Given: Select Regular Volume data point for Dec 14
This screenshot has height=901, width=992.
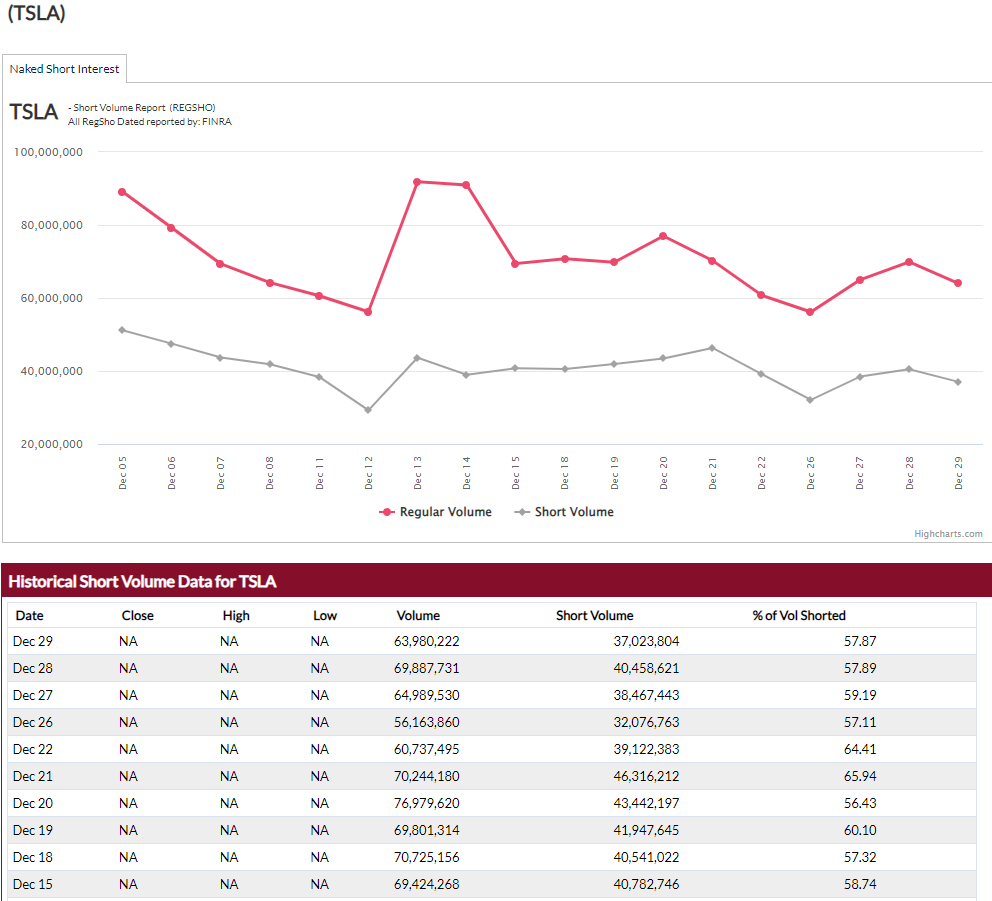Looking at the screenshot, I should pos(466,185).
